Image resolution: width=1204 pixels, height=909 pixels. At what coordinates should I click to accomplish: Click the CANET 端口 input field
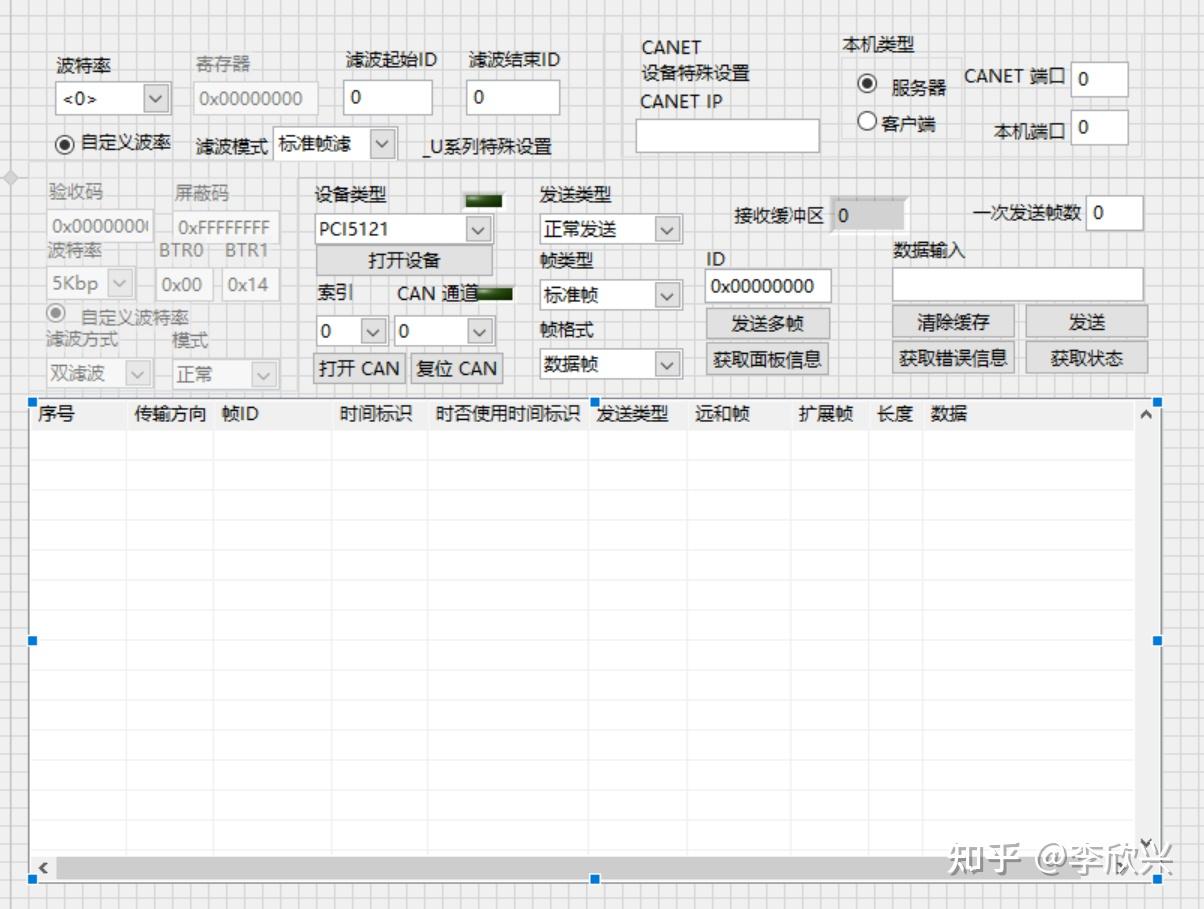click(1099, 79)
